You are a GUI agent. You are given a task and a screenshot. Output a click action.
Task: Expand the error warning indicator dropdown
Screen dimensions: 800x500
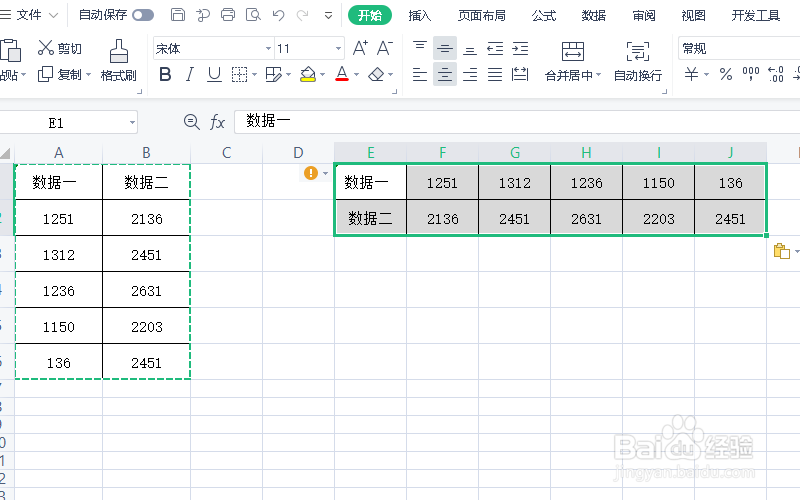coord(326,173)
